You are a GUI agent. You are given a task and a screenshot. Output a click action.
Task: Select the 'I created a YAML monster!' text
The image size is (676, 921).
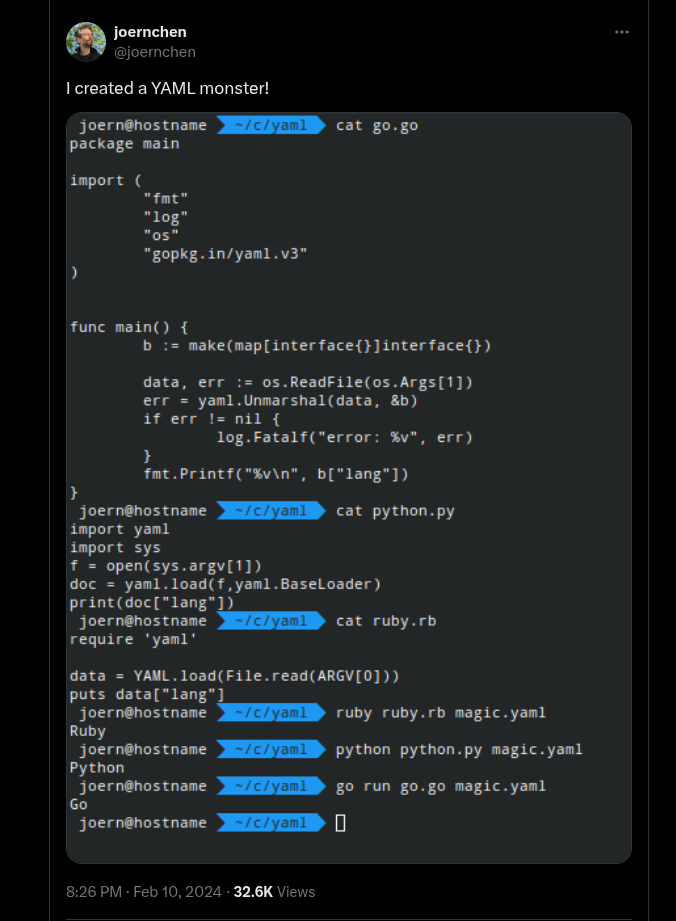pos(167,88)
